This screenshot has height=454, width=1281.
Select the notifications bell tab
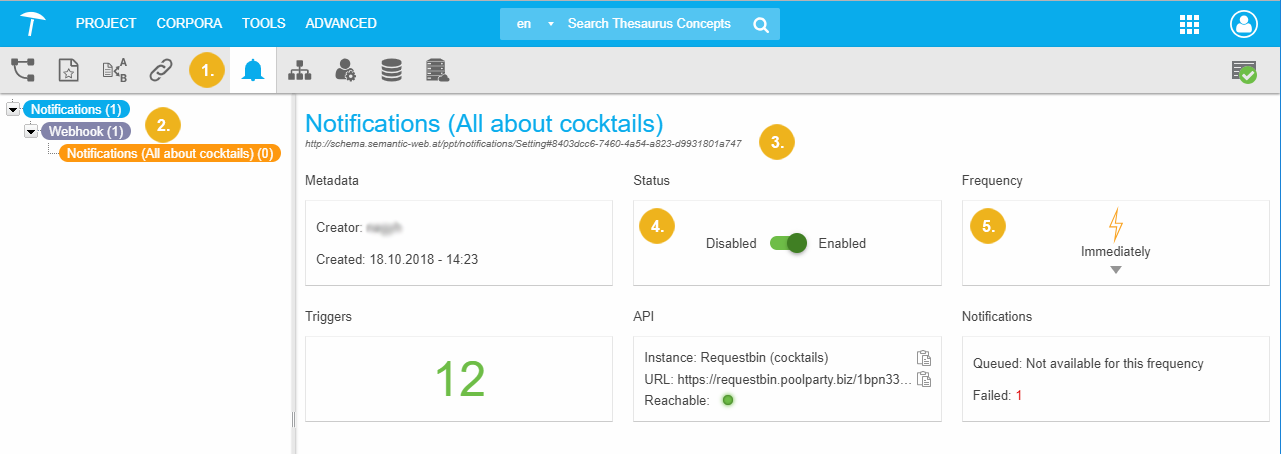(253, 70)
